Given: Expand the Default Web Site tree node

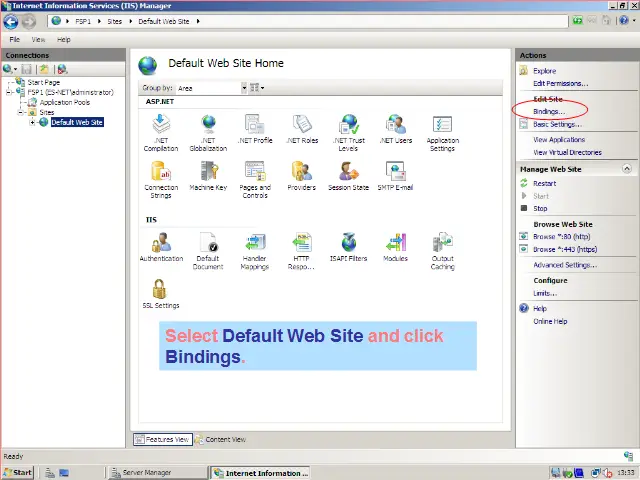Looking at the screenshot, I should [x=32, y=122].
